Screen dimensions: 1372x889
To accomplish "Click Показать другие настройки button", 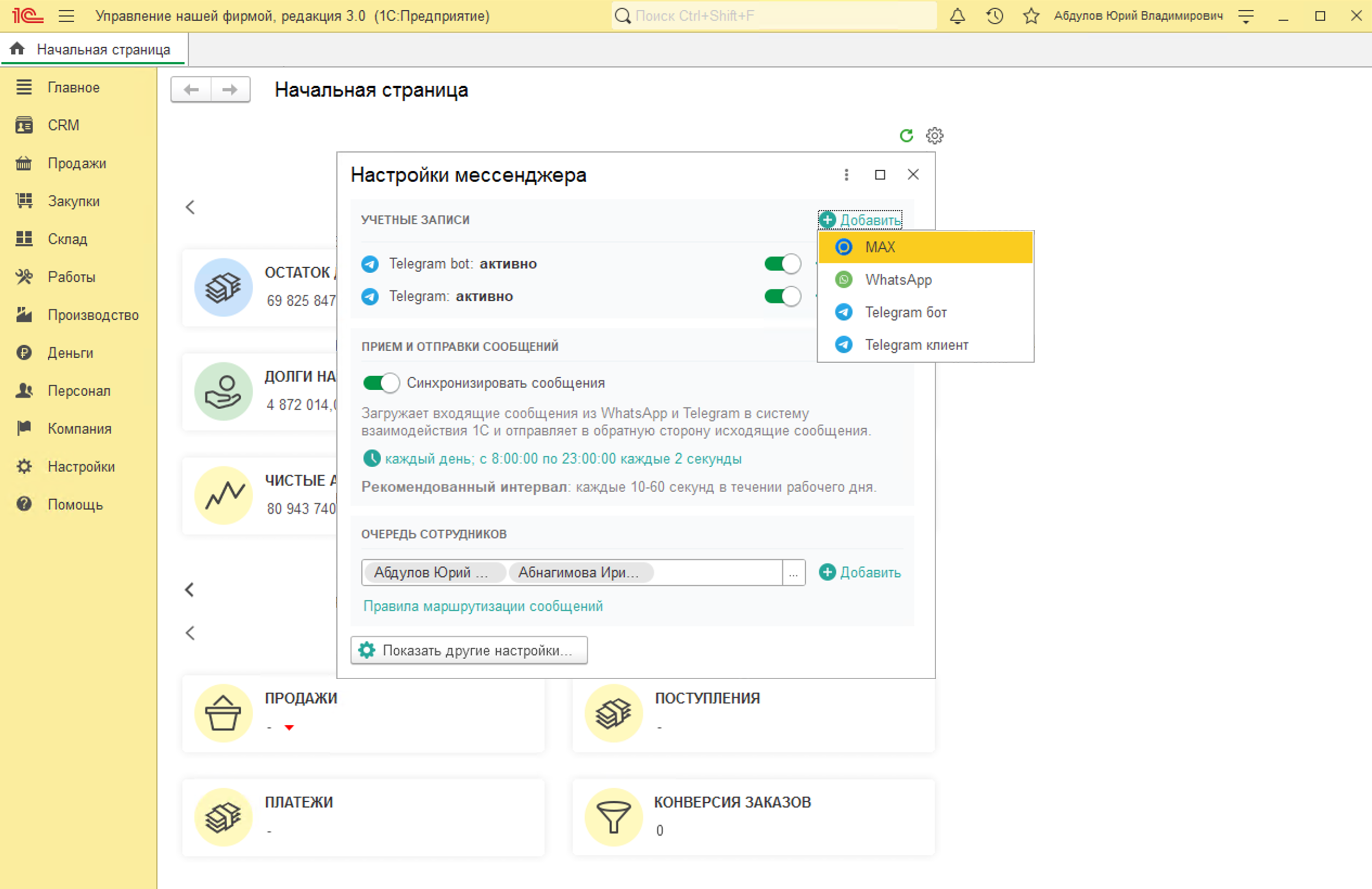I will (469, 650).
